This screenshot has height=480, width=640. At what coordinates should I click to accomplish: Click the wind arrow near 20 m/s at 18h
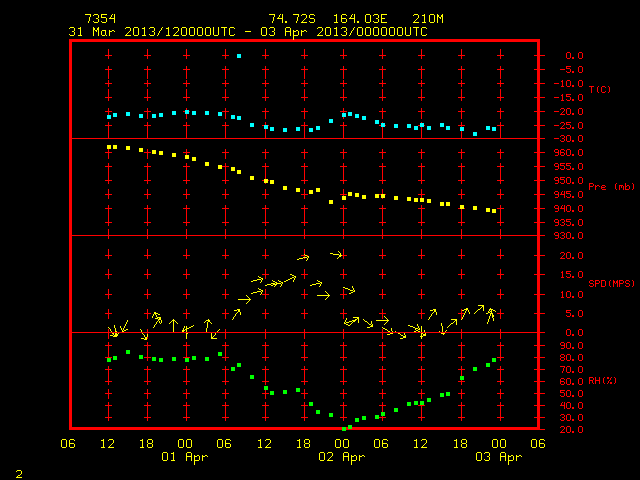tap(303, 258)
